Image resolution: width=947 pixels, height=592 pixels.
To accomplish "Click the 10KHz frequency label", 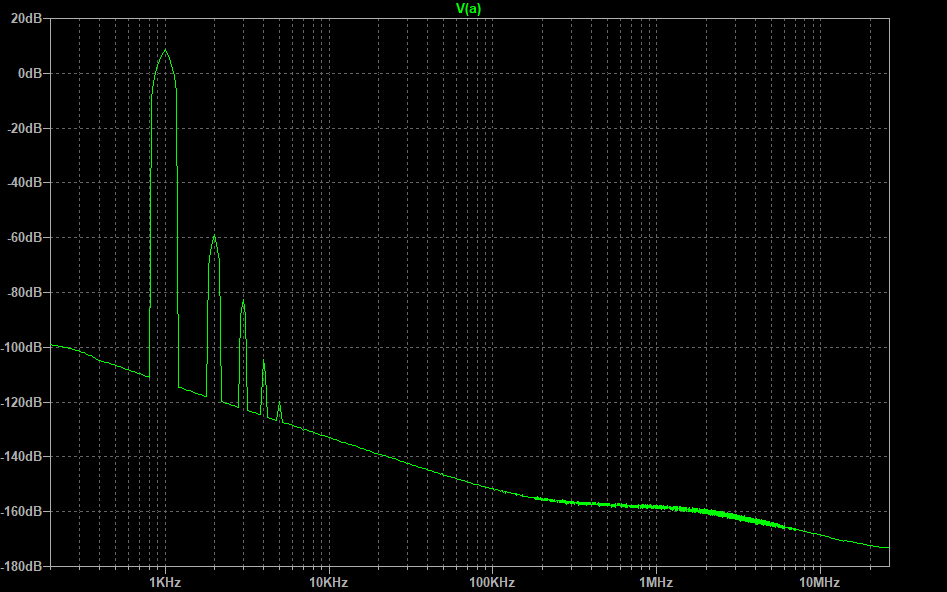I will click(x=329, y=582).
